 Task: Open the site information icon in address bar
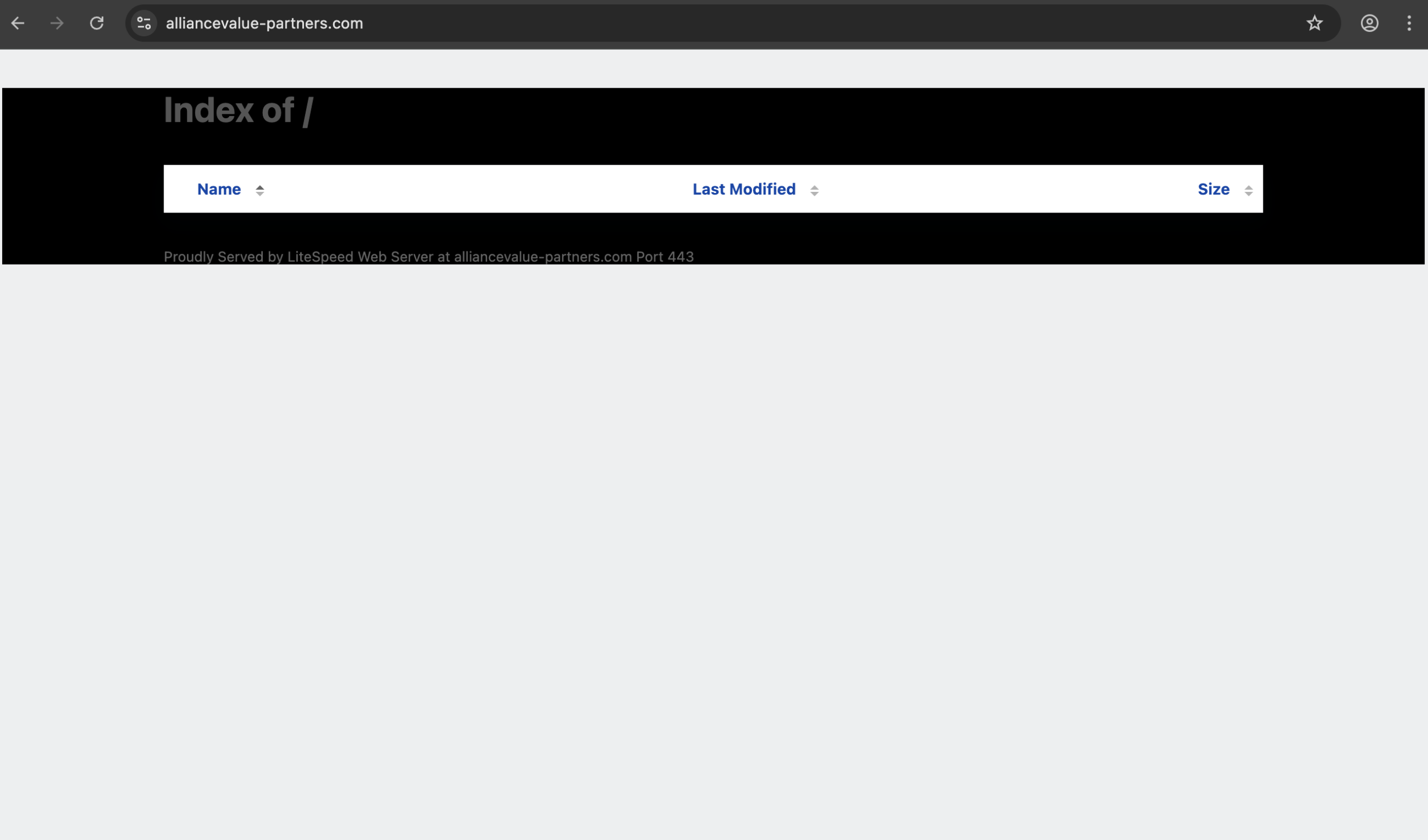tap(144, 23)
